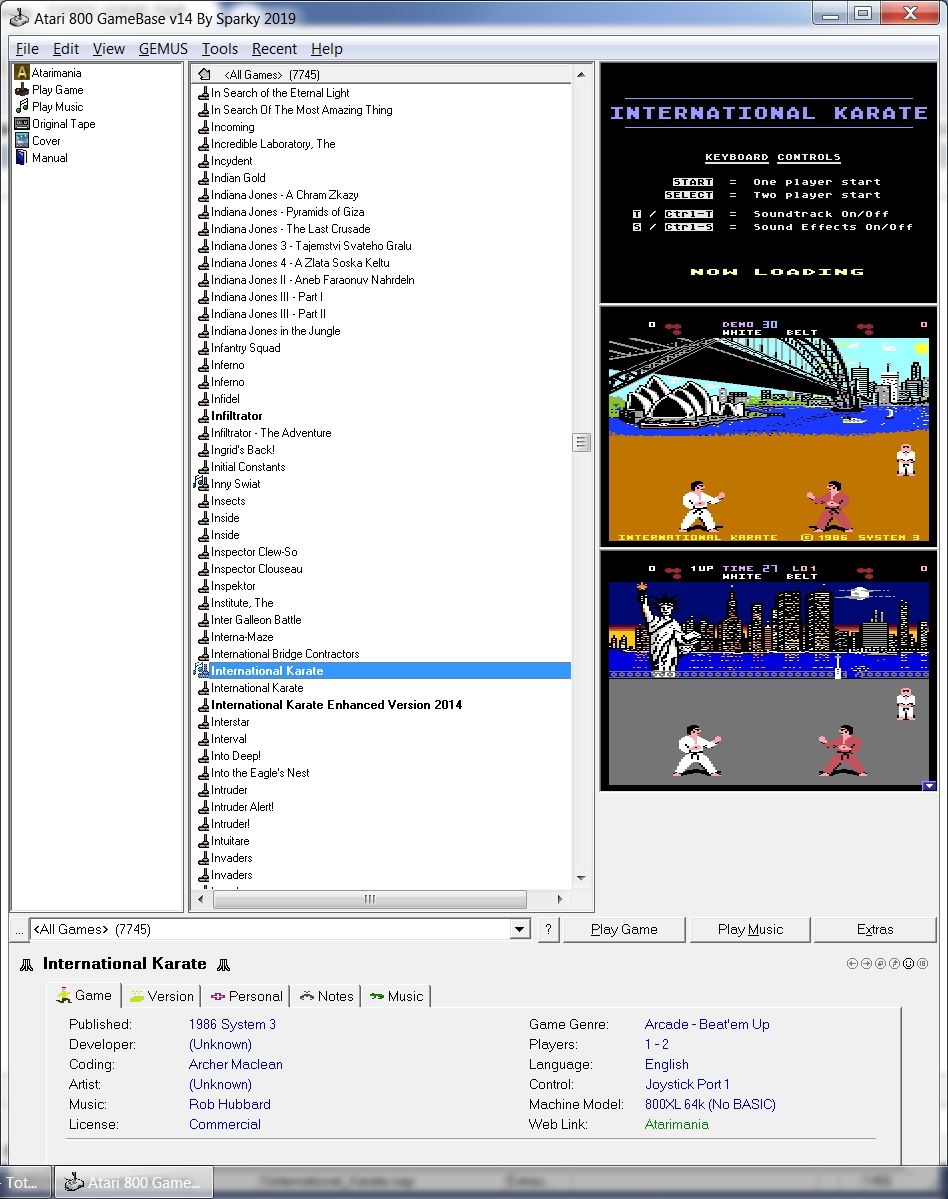Open the Atarimania web link

click(677, 1124)
